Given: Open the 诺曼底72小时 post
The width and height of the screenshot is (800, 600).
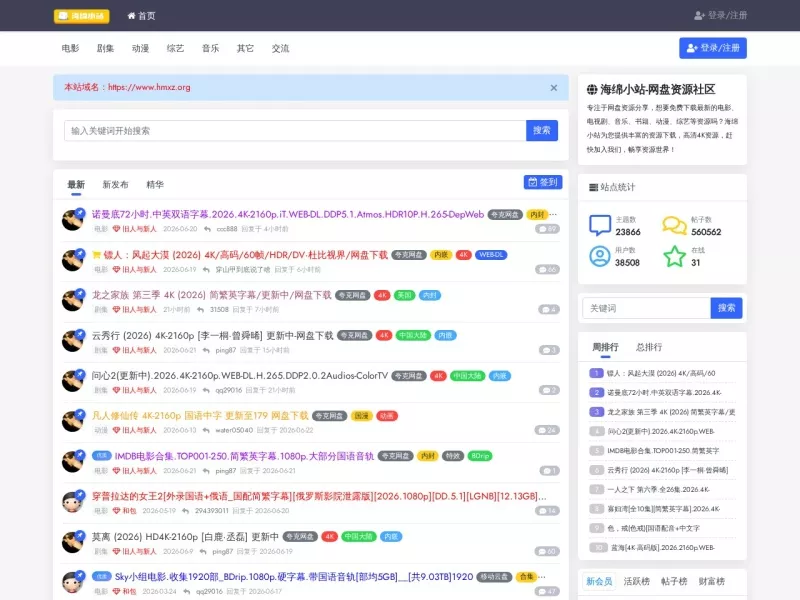Looking at the screenshot, I should click(x=288, y=214).
